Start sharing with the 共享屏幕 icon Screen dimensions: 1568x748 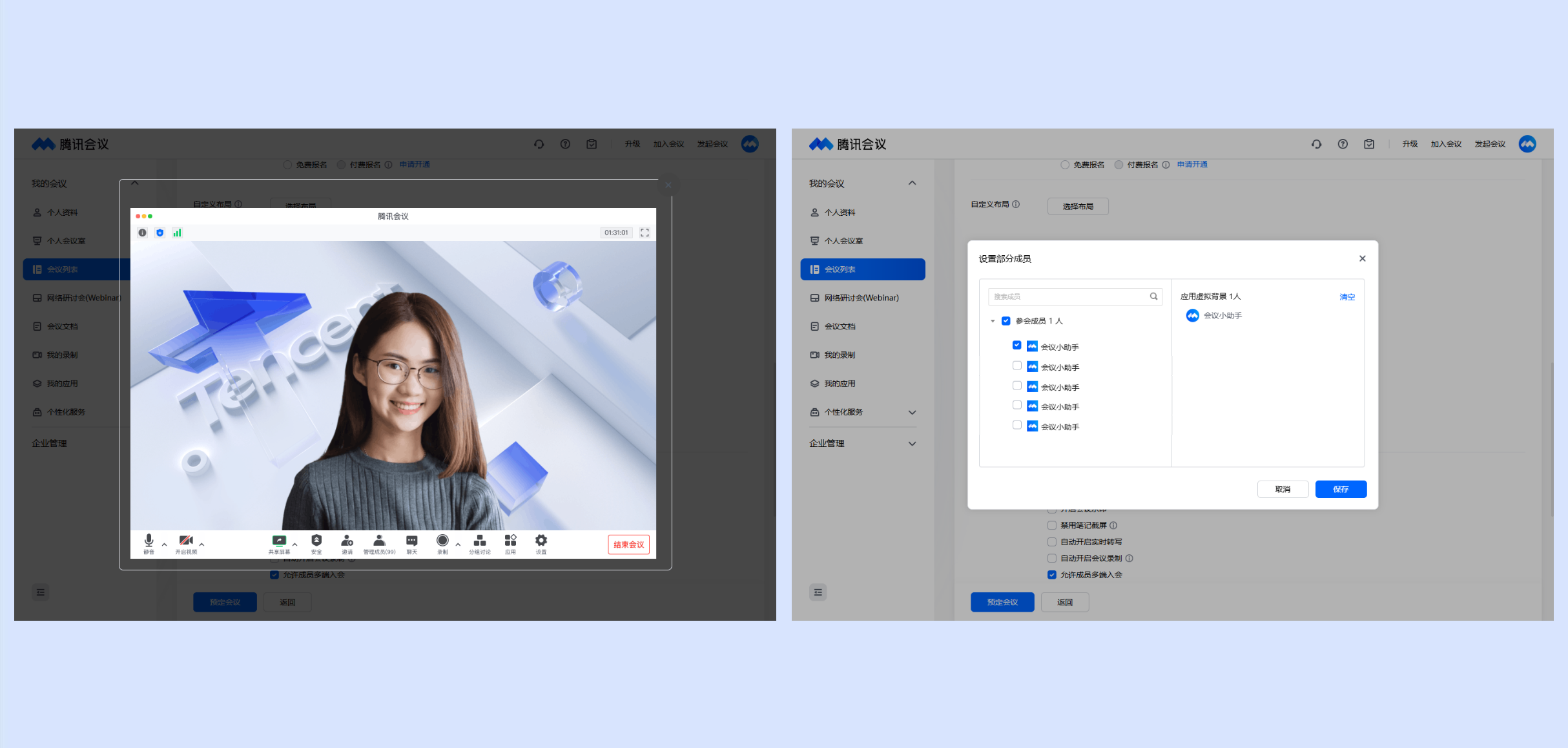[x=279, y=543]
